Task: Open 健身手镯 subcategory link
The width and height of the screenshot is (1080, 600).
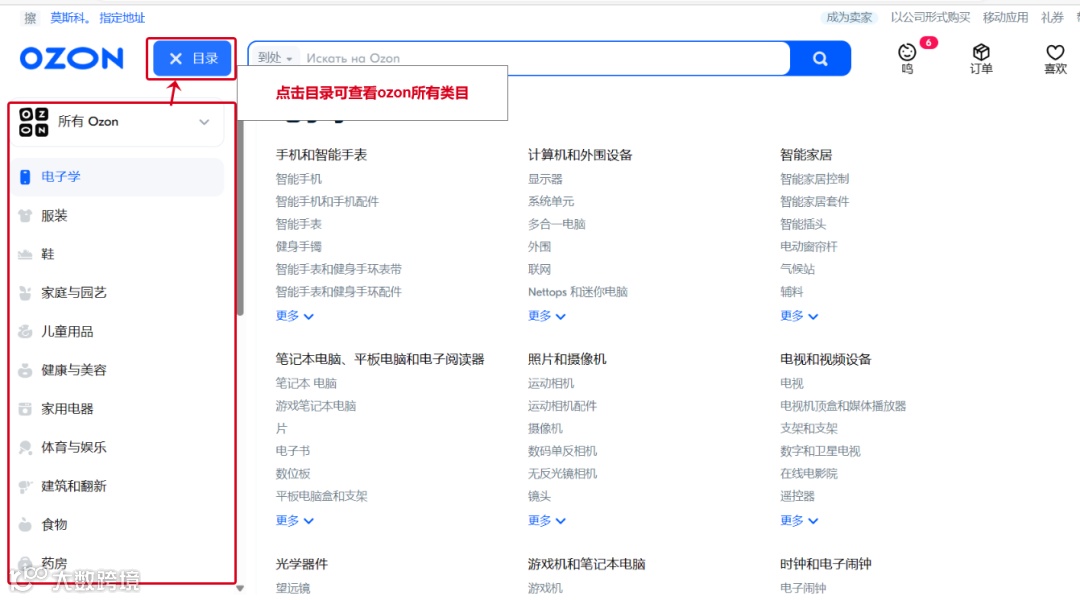Action: [x=298, y=247]
